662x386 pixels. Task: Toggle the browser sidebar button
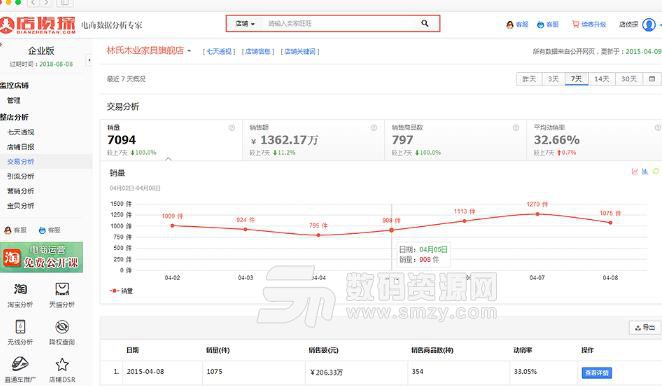click(65, 3)
